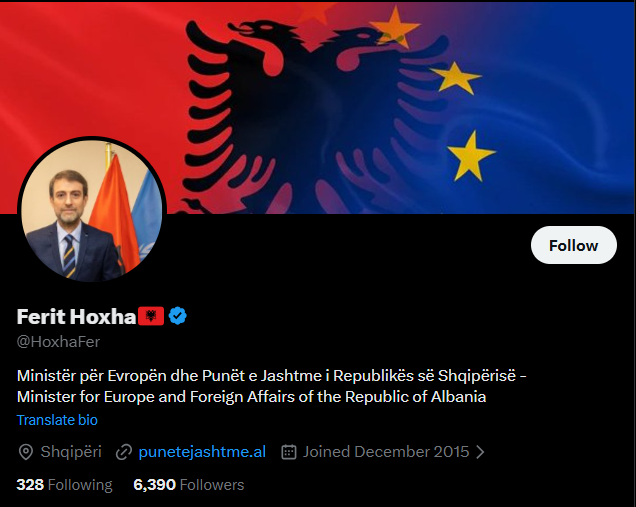Click the English bio line about Foreign Affairs

pyautogui.click(x=251, y=397)
